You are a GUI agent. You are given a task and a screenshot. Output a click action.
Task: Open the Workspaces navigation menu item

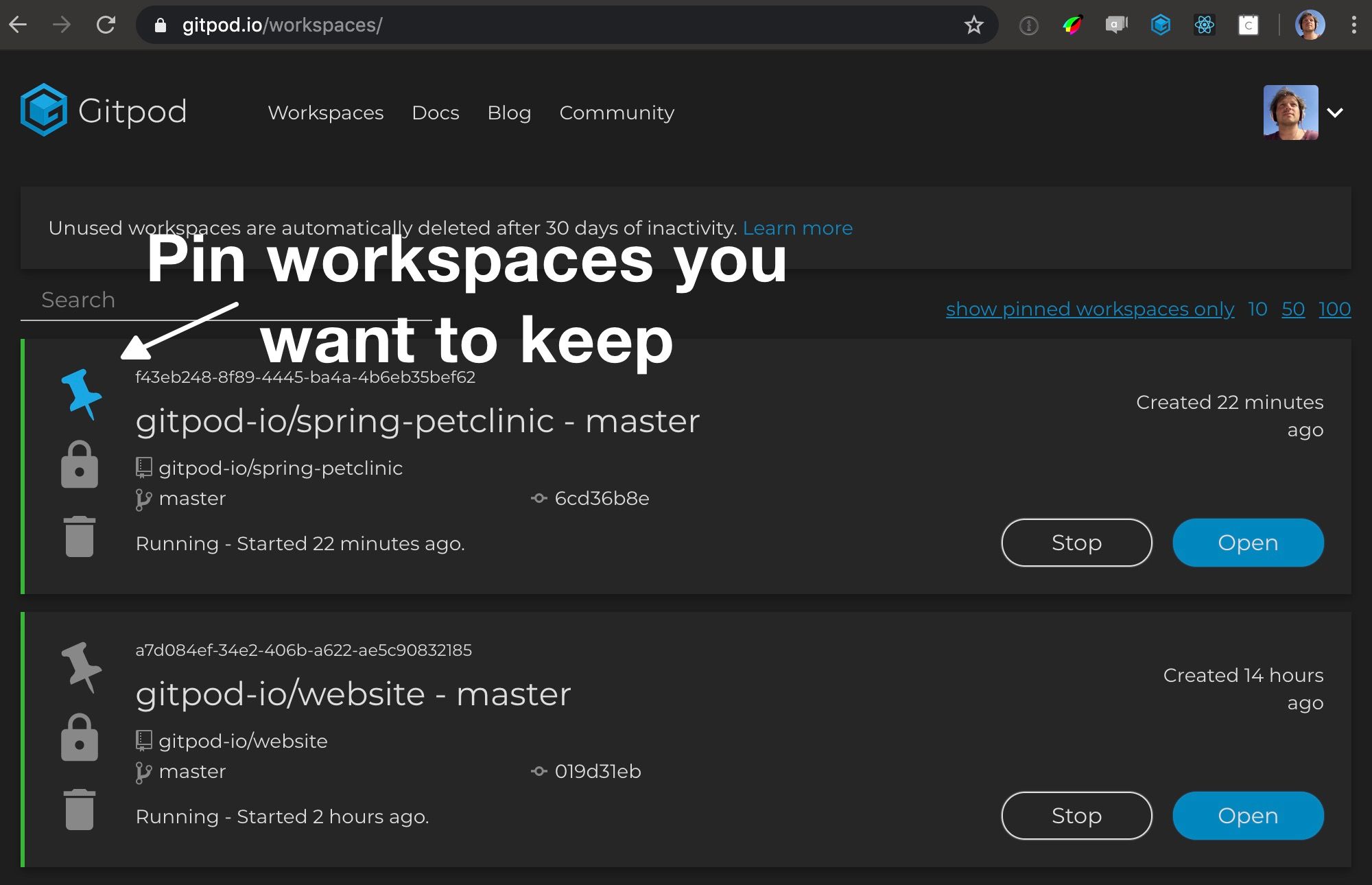326,113
